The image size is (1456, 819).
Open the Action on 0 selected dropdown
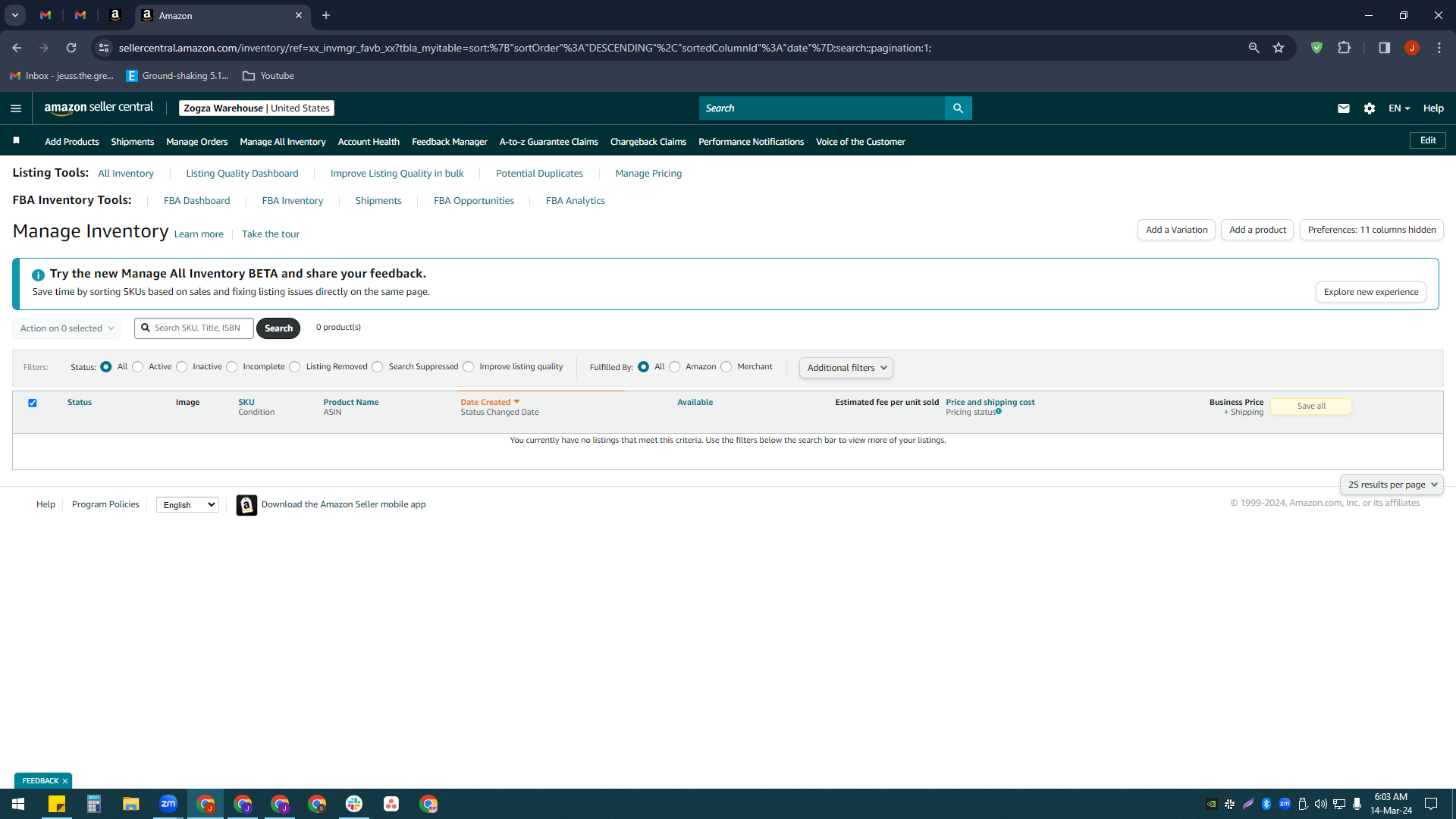point(67,328)
